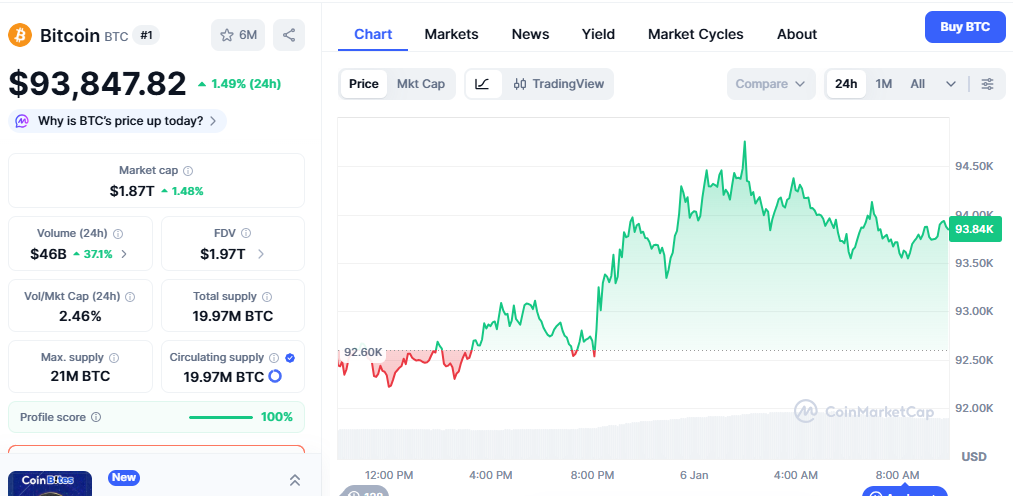This screenshot has height=496, width=1013.
Task: Click the Buy BTC button
Action: coord(965,27)
